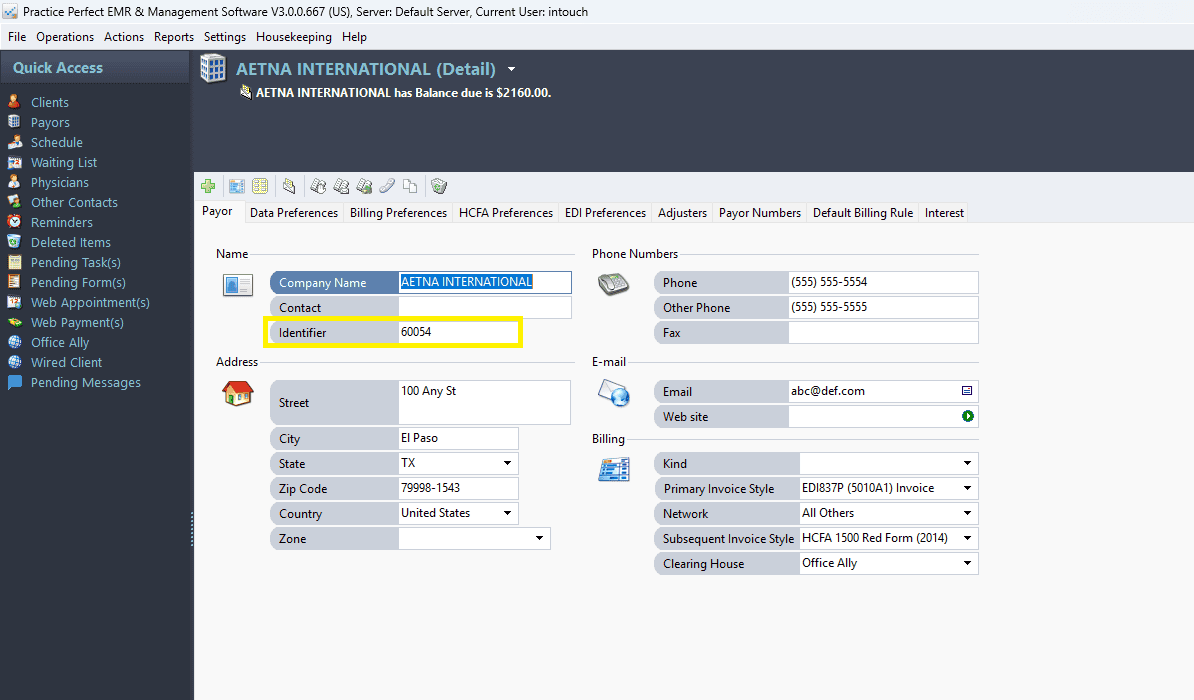This screenshot has width=1194, height=700.
Task: Open Clients from Quick Access
Action: (x=49, y=102)
